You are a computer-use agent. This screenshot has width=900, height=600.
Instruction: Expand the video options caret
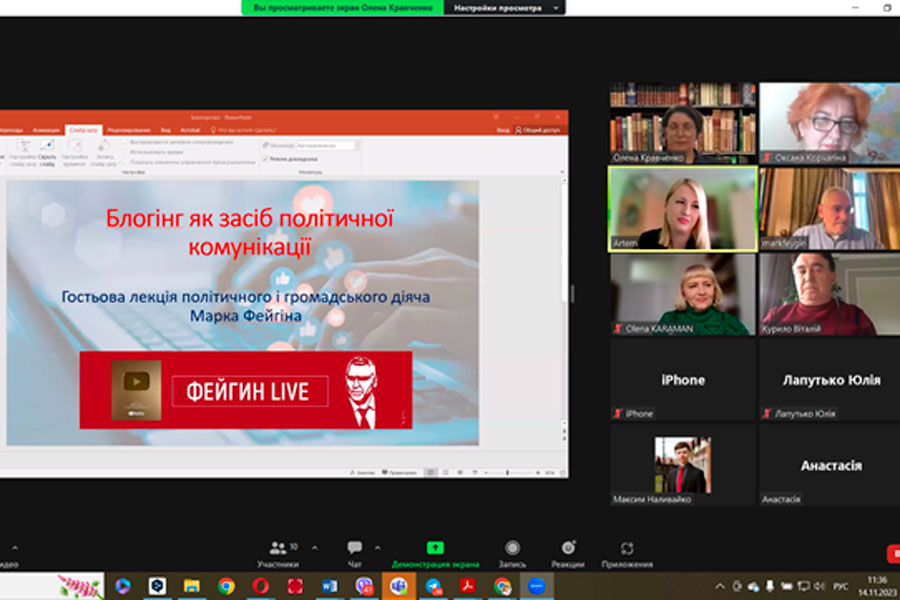pyautogui.click(x=15, y=548)
